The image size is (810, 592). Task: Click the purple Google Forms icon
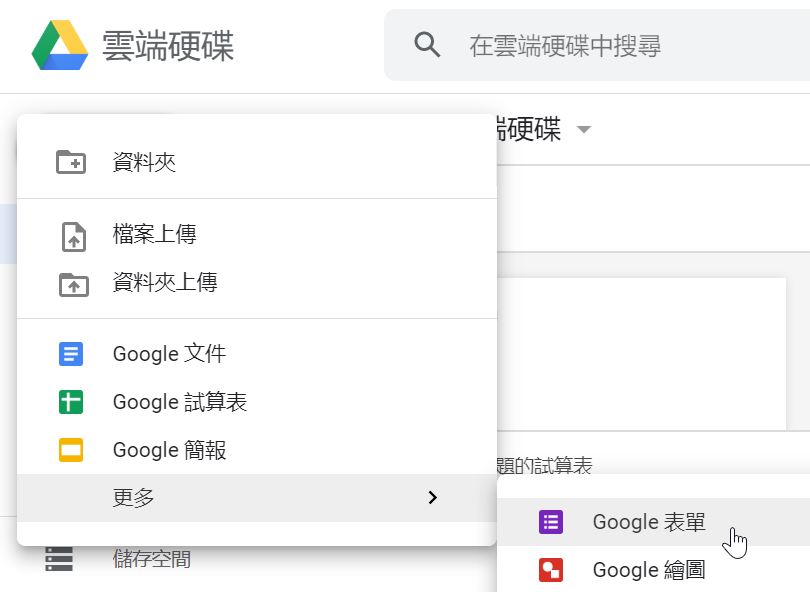tap(551, 522)
